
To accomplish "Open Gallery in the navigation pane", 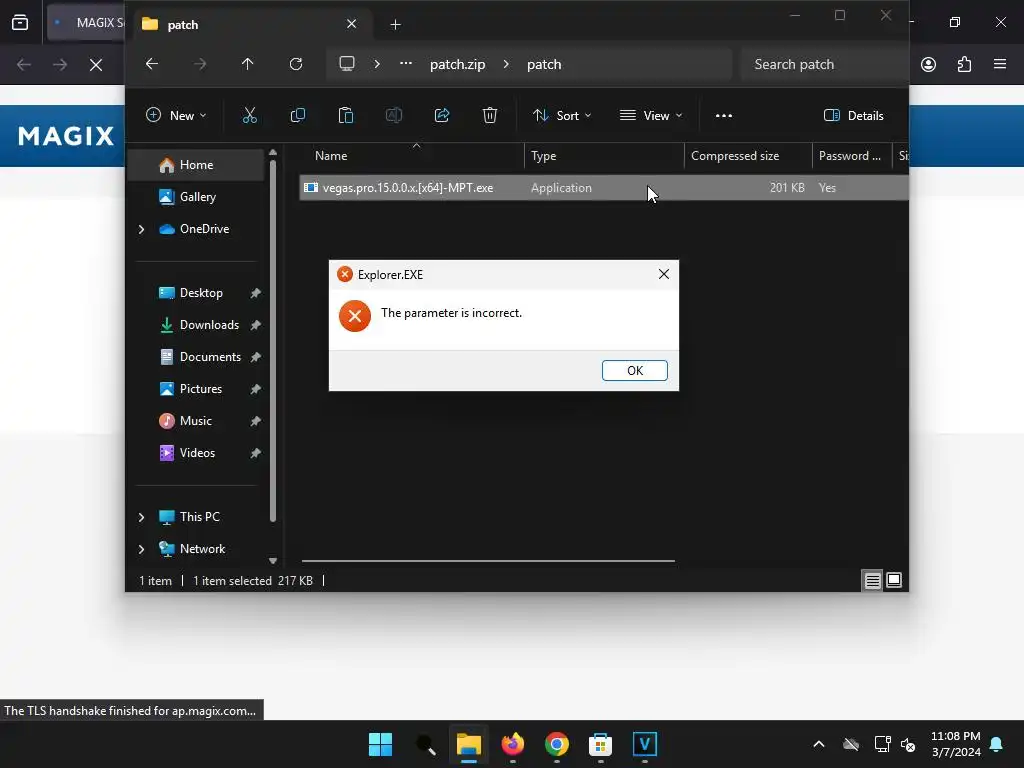I will (196, 197).
